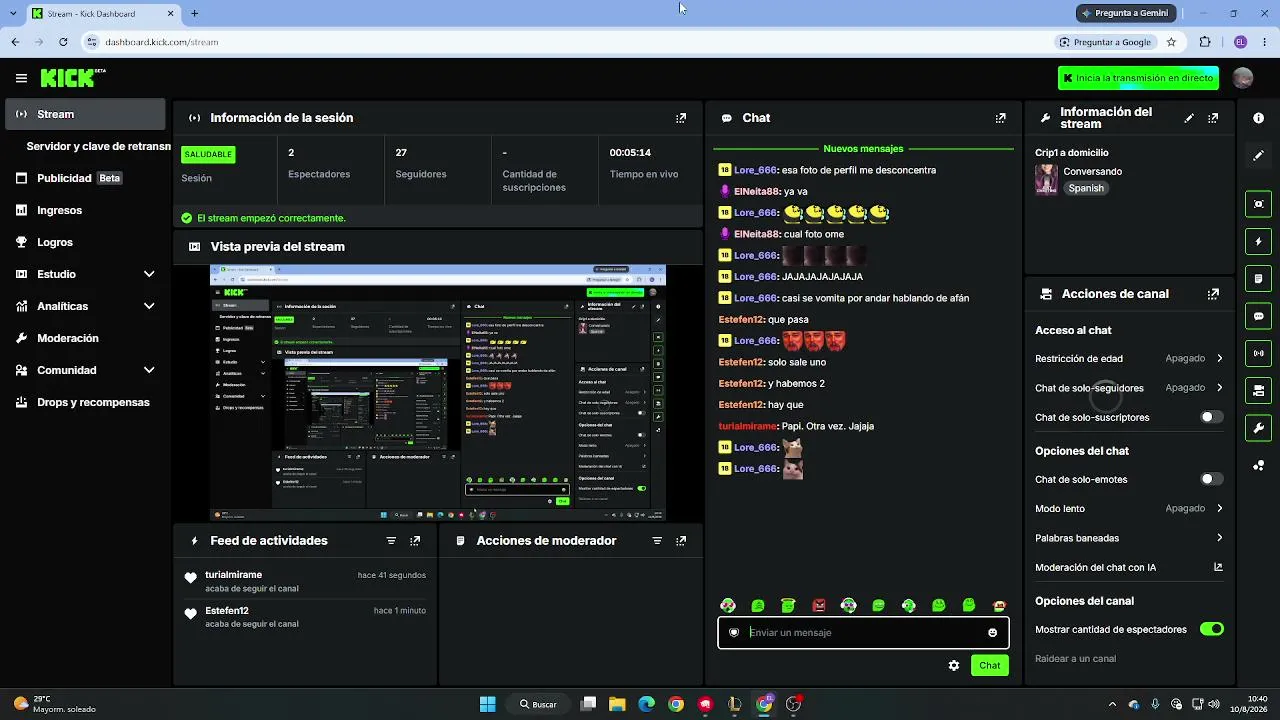Click the pencil edit icon in the right sidebar
Viewport: 1280px width, 720px height.
click(1258, 155)
